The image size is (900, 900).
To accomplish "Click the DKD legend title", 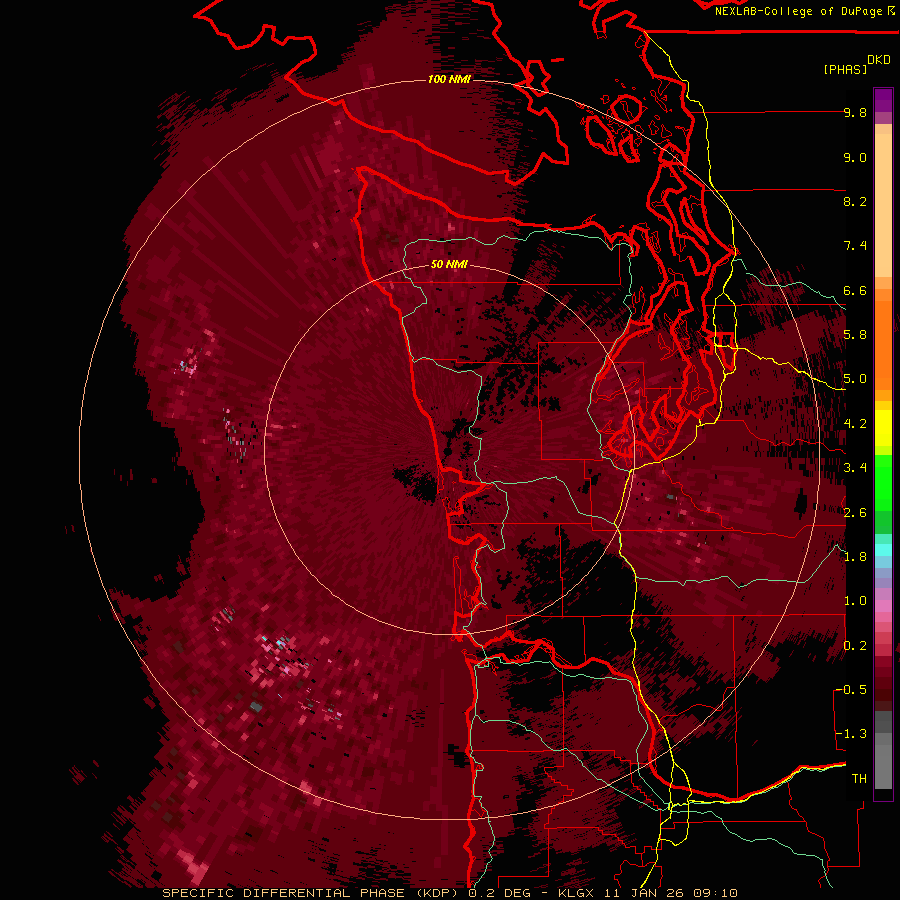I will click(x=879, y=60).
